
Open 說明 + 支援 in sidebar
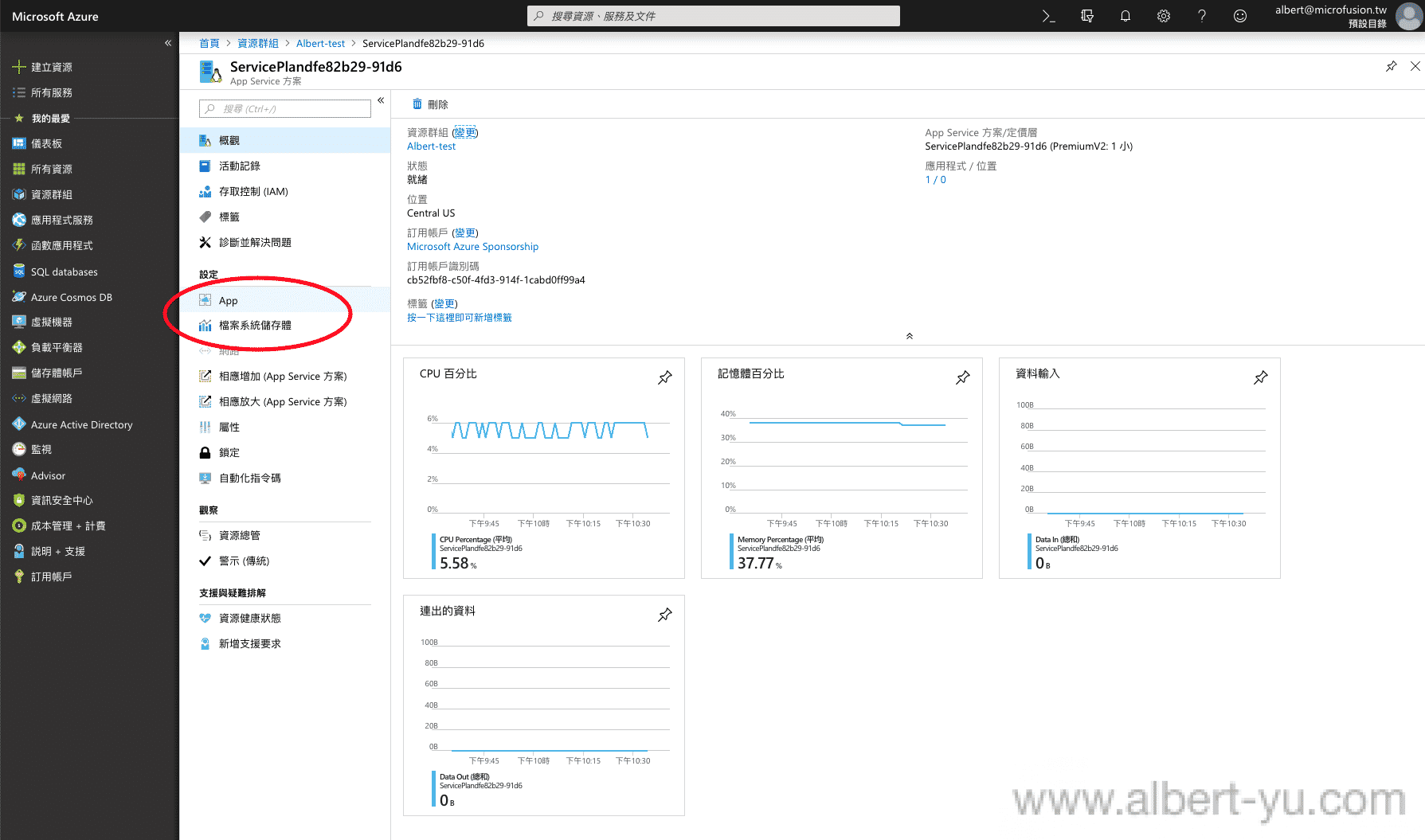click(x=89, y=551)
